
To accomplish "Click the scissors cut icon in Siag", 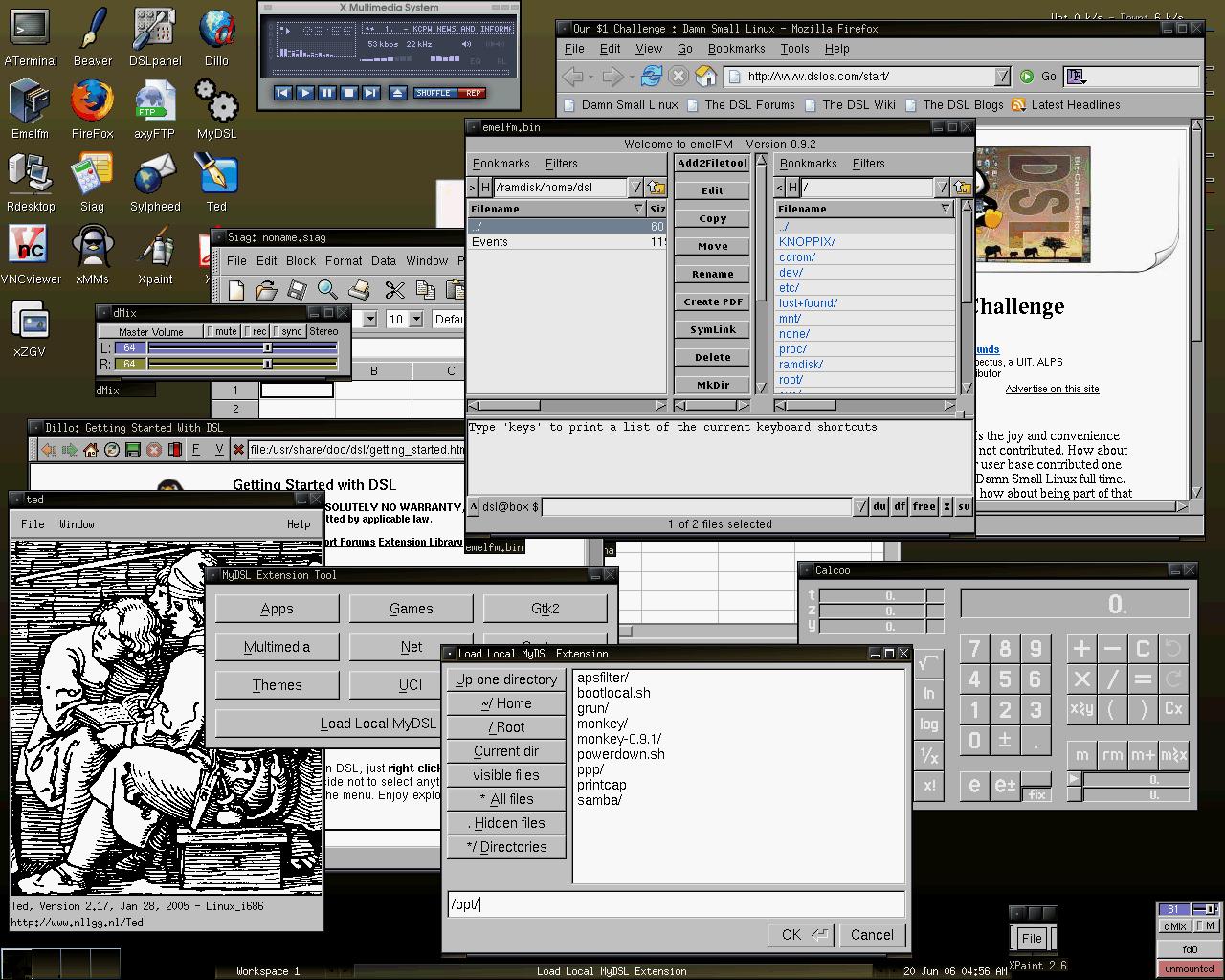I will [394, 290].
